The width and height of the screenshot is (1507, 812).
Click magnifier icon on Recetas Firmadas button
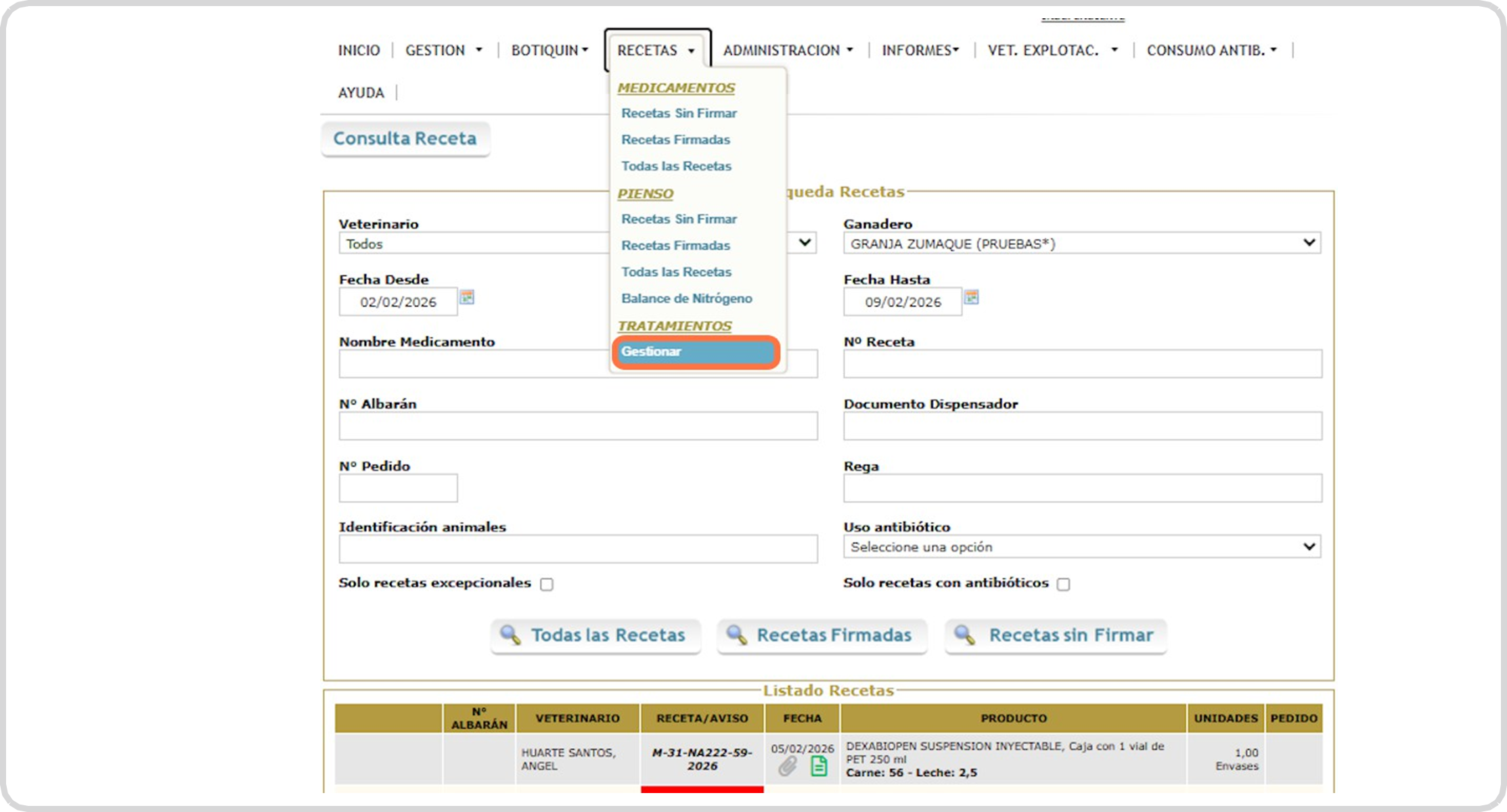[736, 635]
